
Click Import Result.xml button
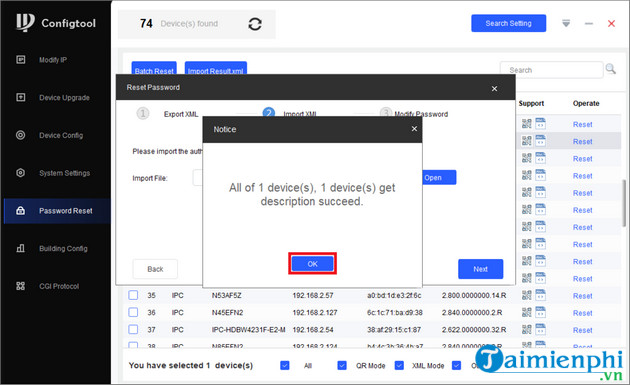point(215,68)
